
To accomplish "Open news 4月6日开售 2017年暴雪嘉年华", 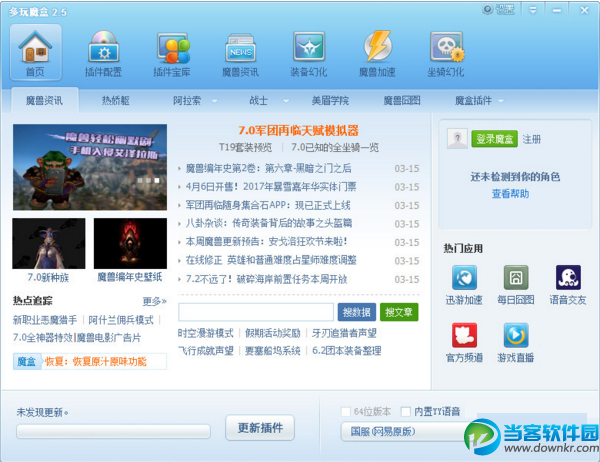I will click(271, 187).
